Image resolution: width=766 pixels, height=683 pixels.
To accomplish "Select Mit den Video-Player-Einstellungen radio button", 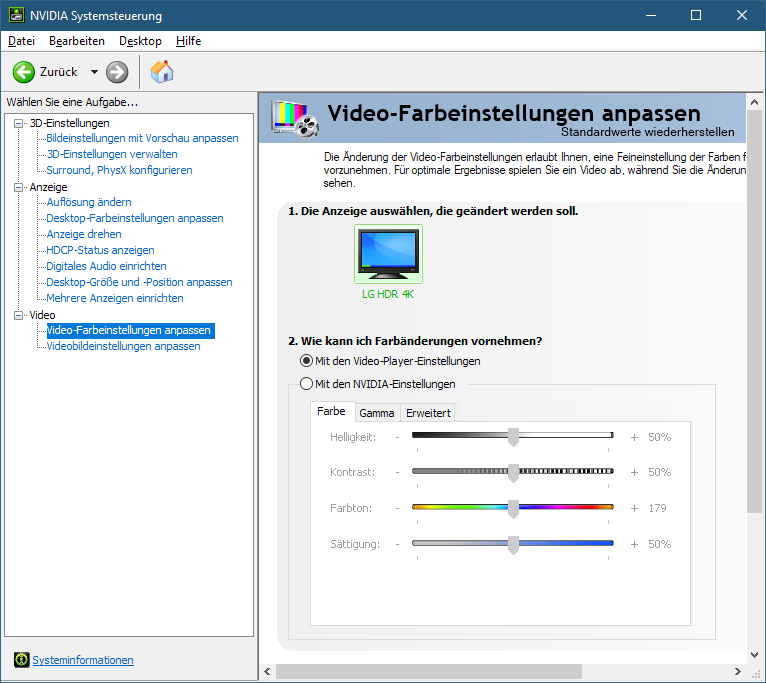I will [307, 360].
